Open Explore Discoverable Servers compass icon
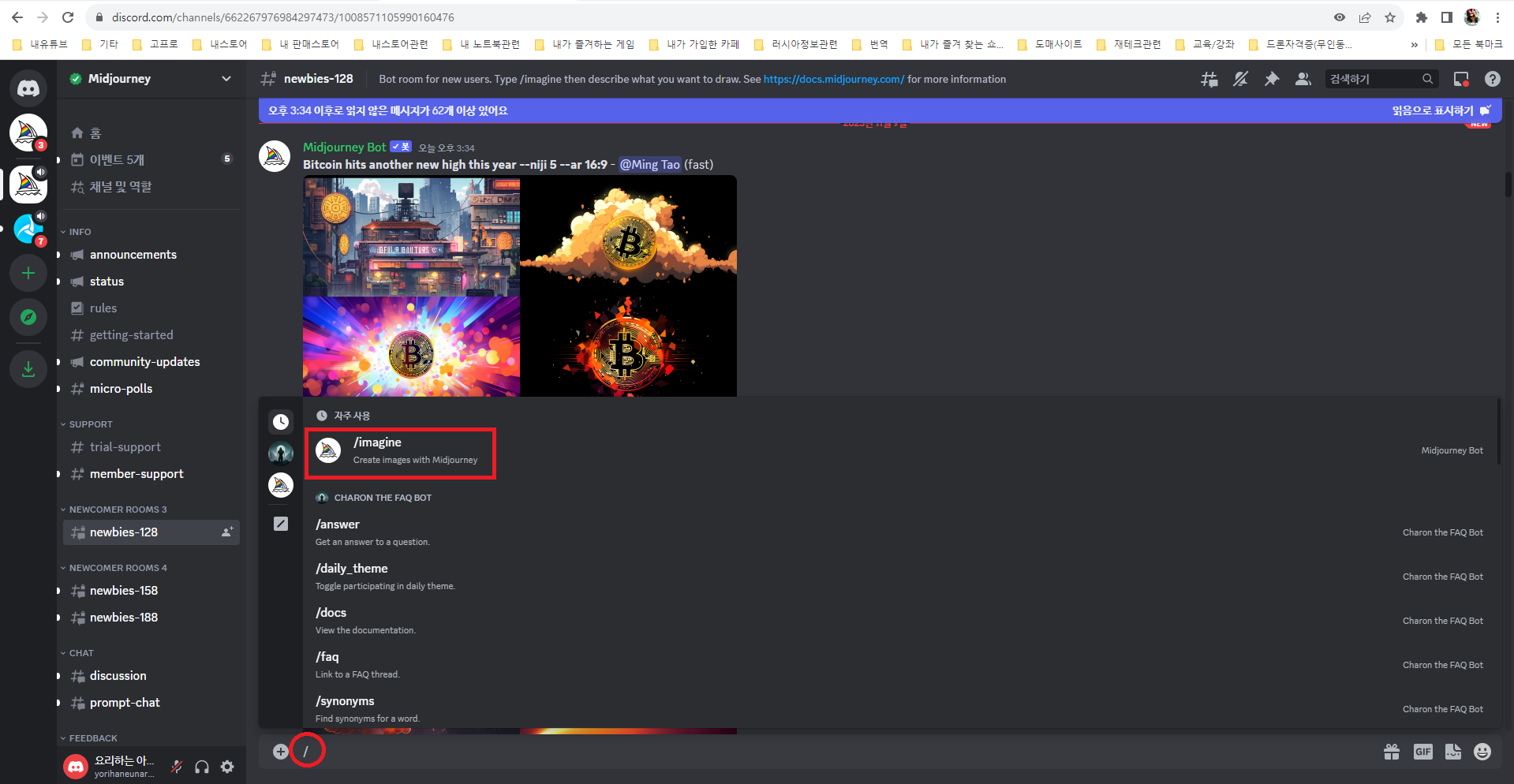Viewport: 1514px width, 784px height. 28,317
